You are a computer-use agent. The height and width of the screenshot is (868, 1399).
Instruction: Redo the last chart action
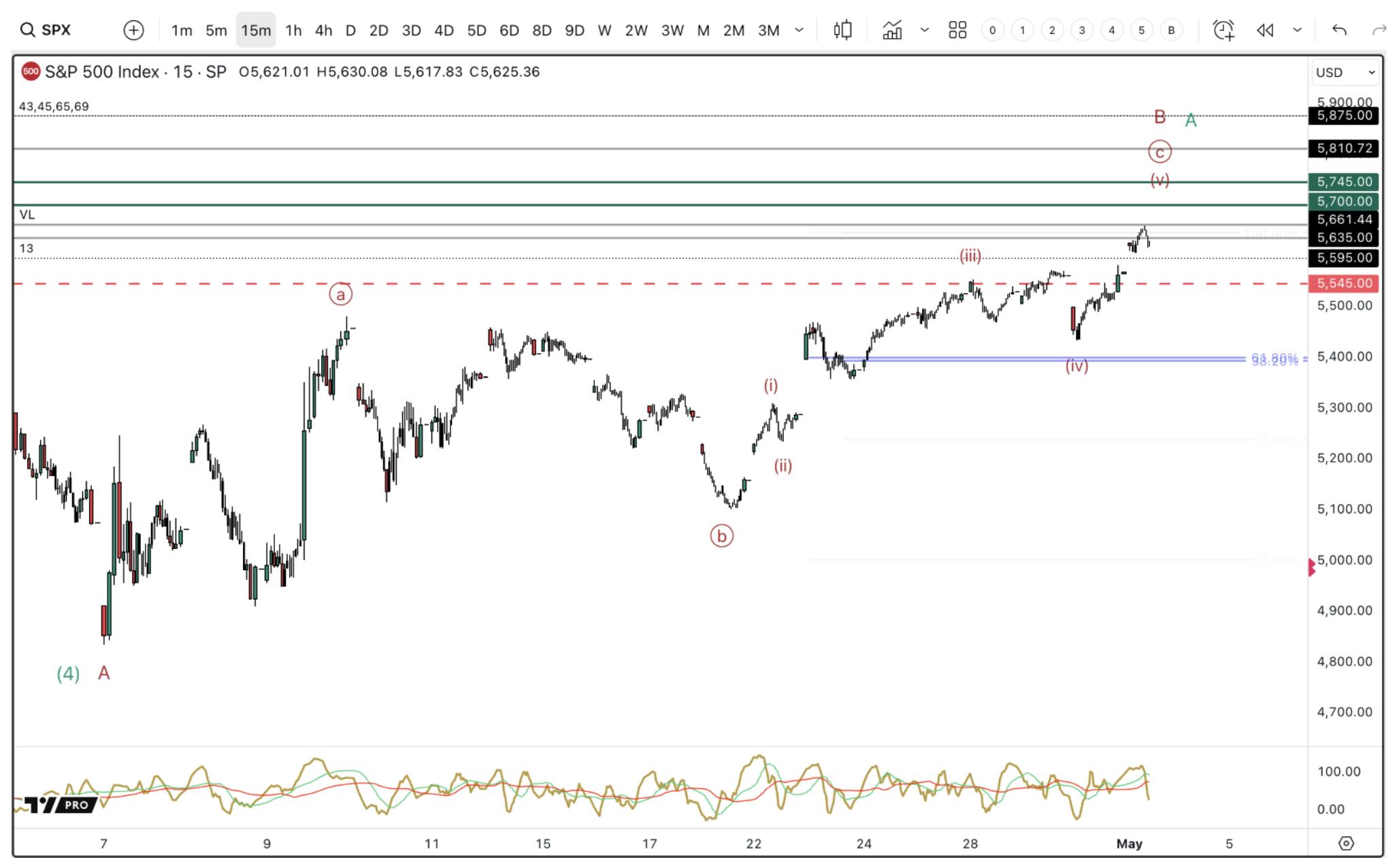point(1379,30)
